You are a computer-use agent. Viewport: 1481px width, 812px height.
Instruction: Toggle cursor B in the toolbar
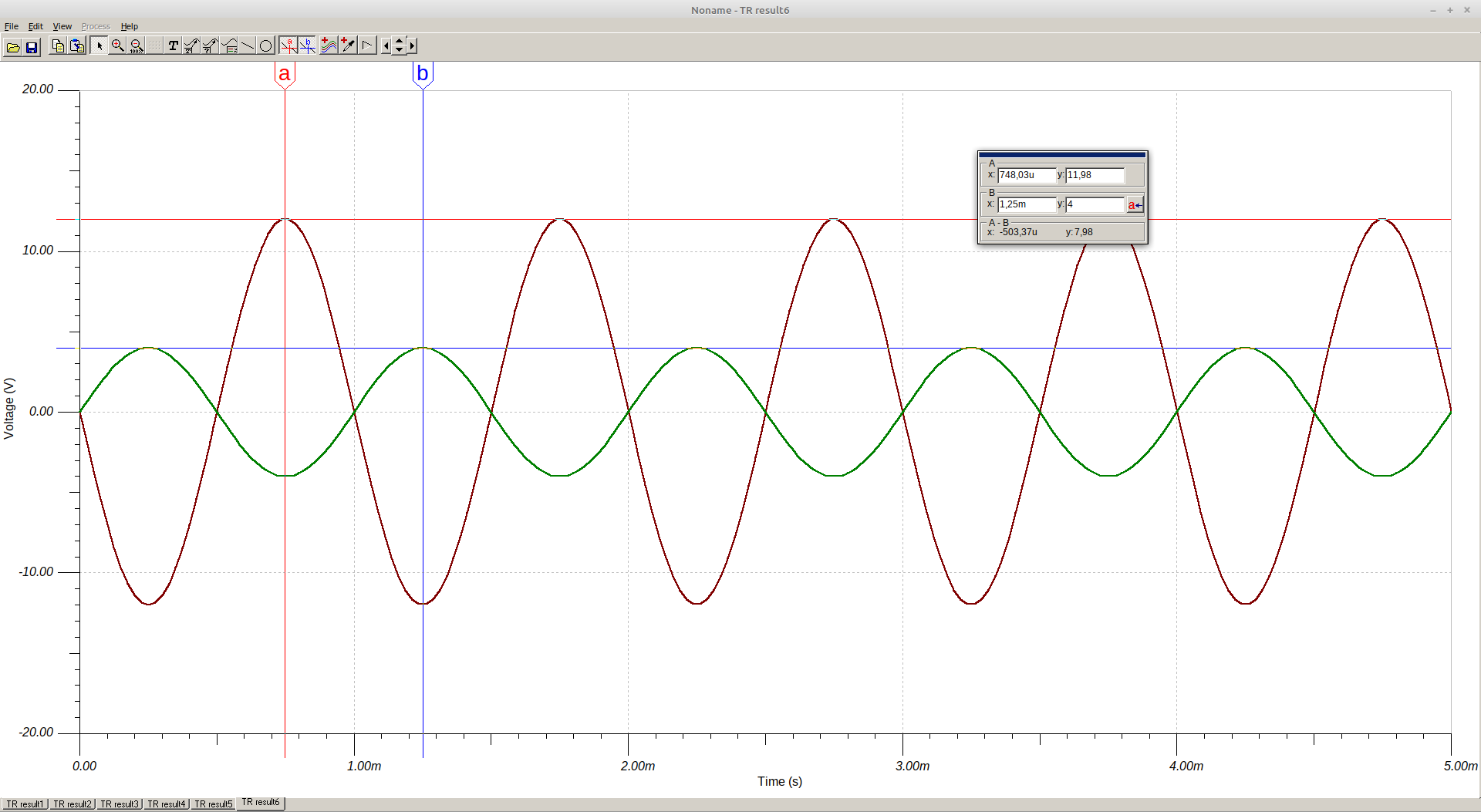(x=307, y=46)
